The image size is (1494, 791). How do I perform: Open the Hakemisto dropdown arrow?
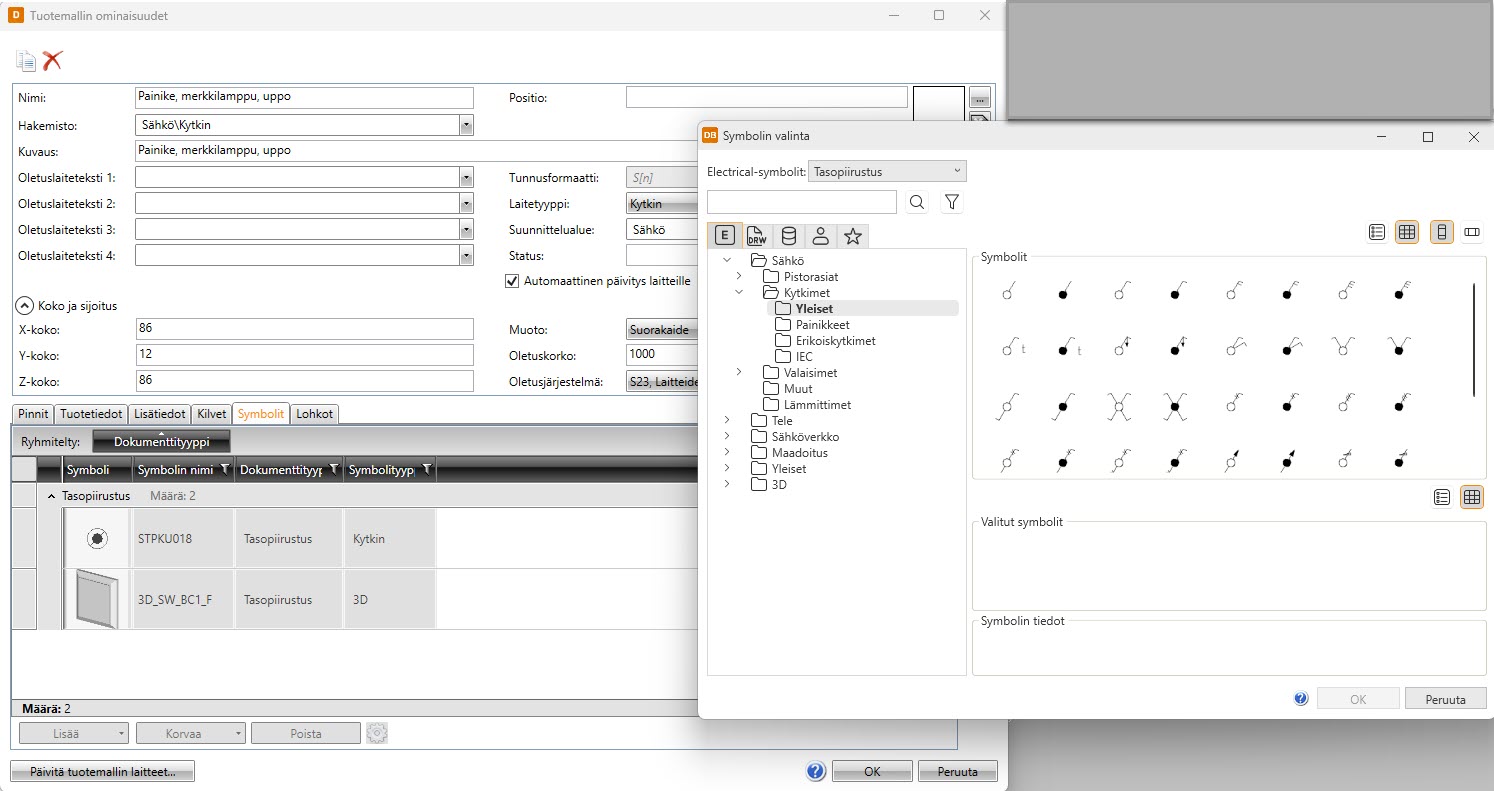click(x=466, y=125)
